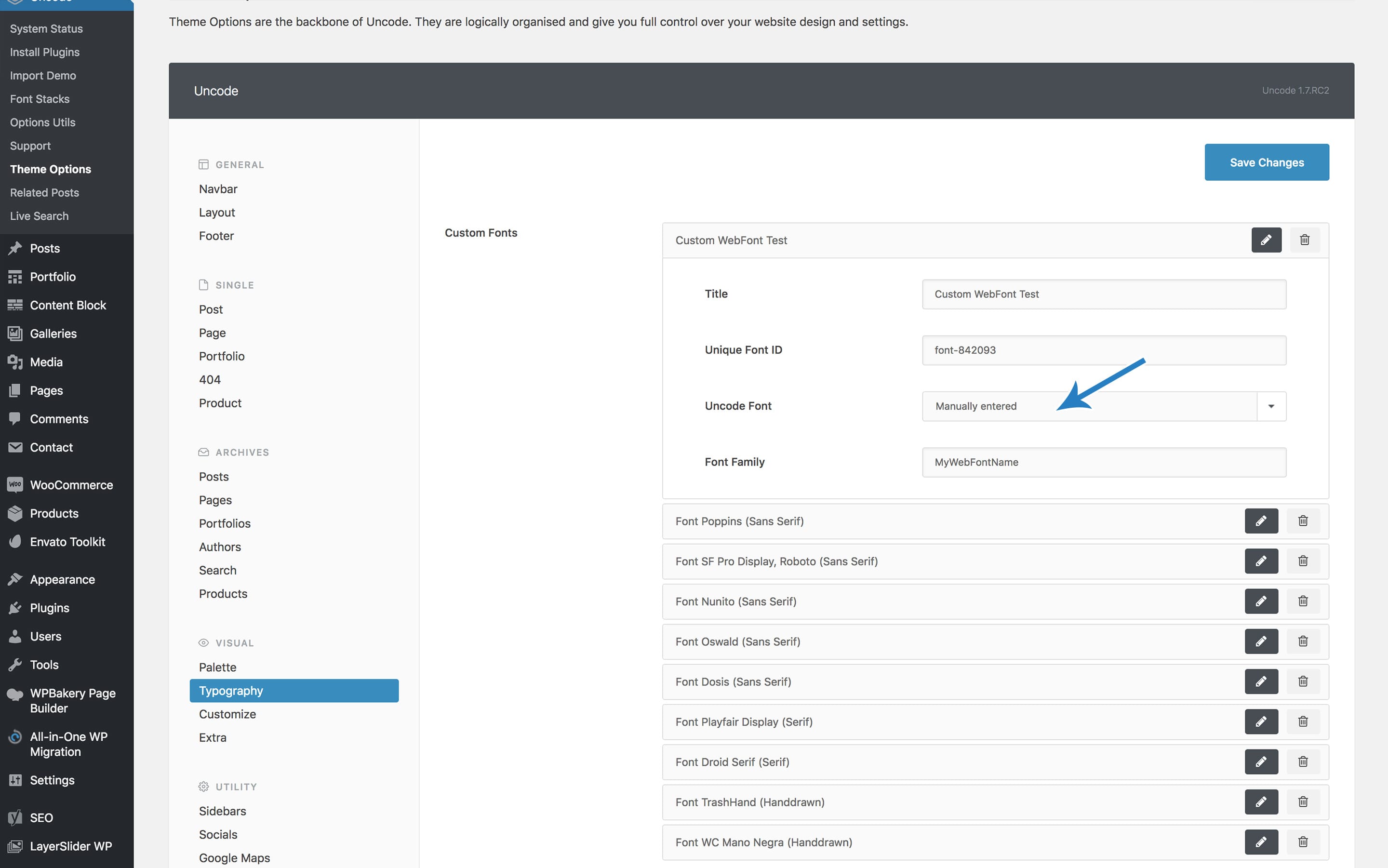Open the Navbar general settings
Viewport: 1388px width, 868px height.
218,189
